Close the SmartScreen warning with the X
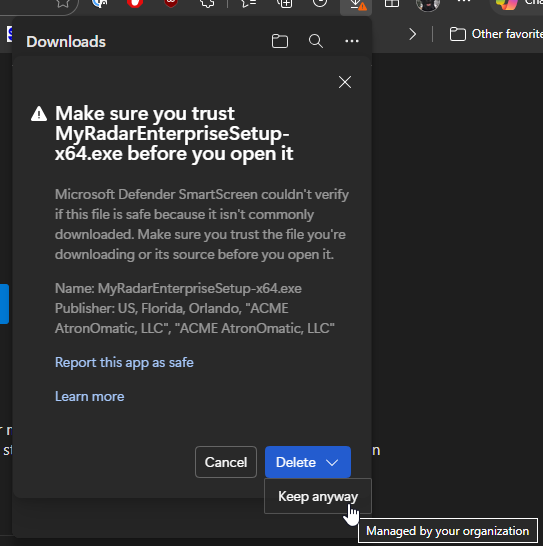This screenshot has width=543, height=546. tap(345, 82)
